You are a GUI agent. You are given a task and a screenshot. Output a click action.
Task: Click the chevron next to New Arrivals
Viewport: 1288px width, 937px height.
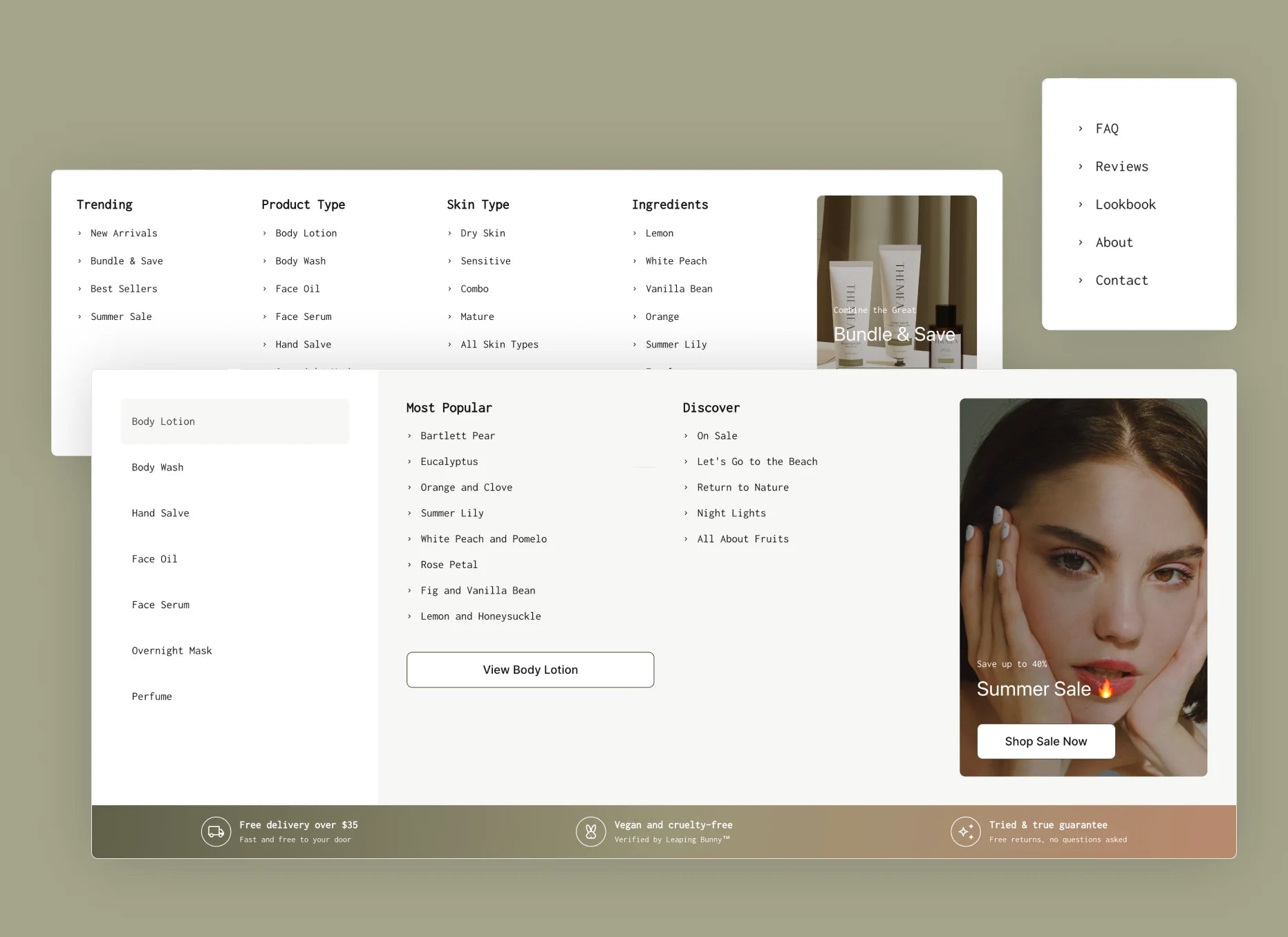(80, 234)
